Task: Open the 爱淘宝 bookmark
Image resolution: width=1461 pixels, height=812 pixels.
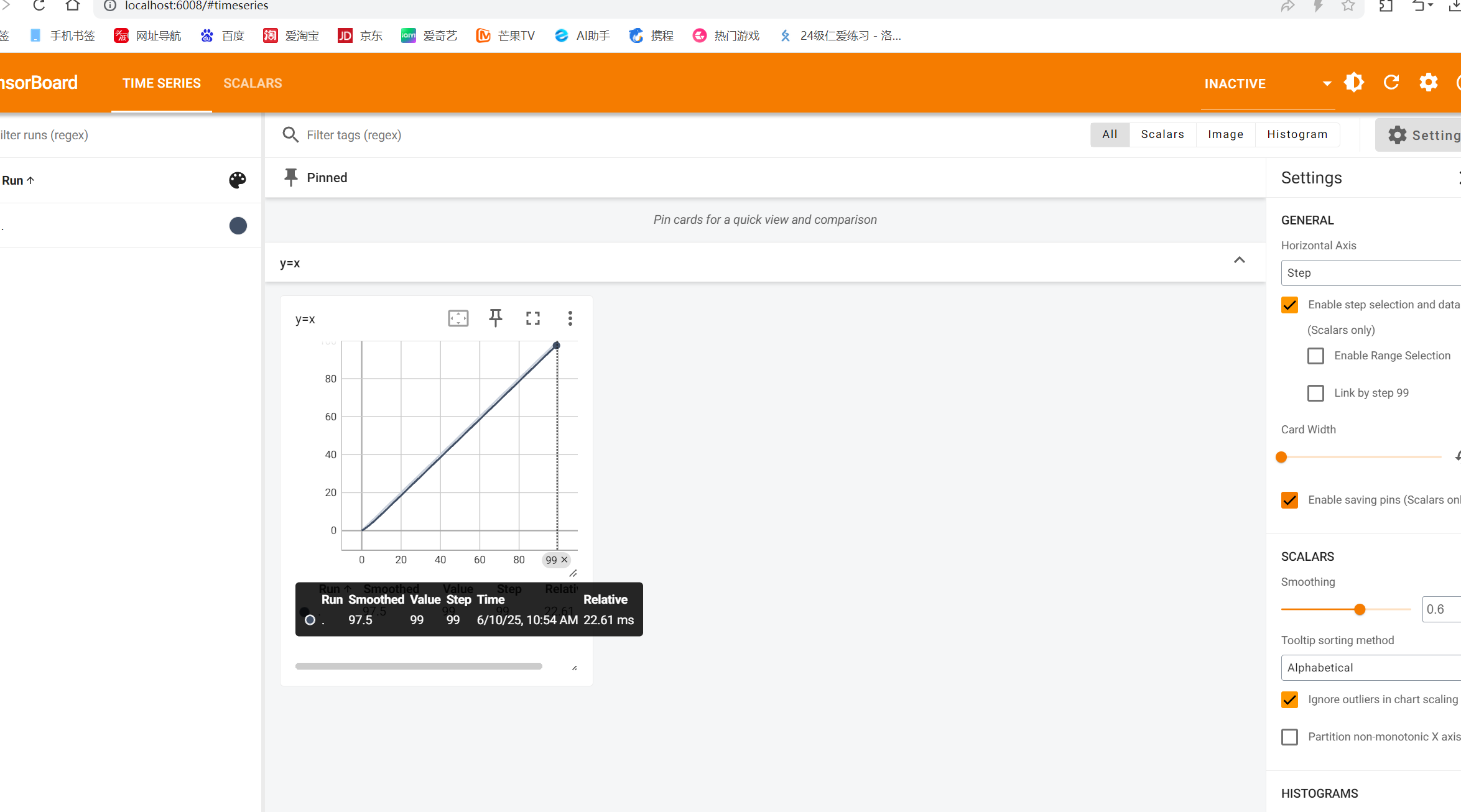Action: (x=291, y=35)
